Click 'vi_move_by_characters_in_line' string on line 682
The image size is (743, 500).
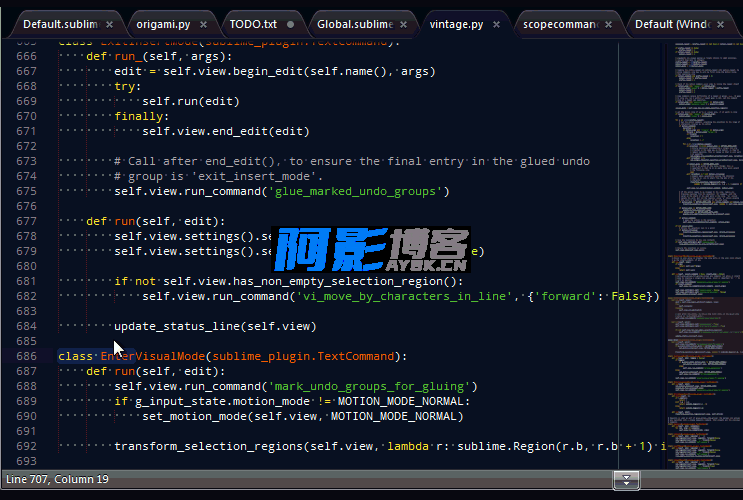coord(404,296)
